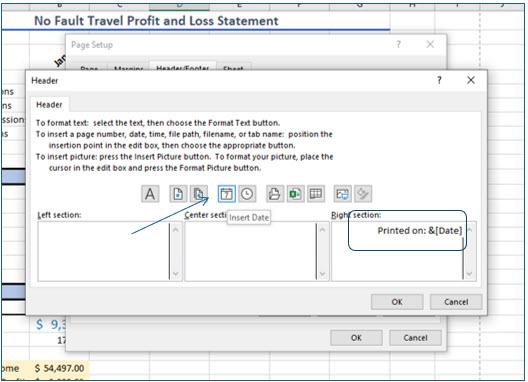Viewport: 528px width, 382px height.
Task: Click inside the Center section edit box
Action: click(250, 251)
